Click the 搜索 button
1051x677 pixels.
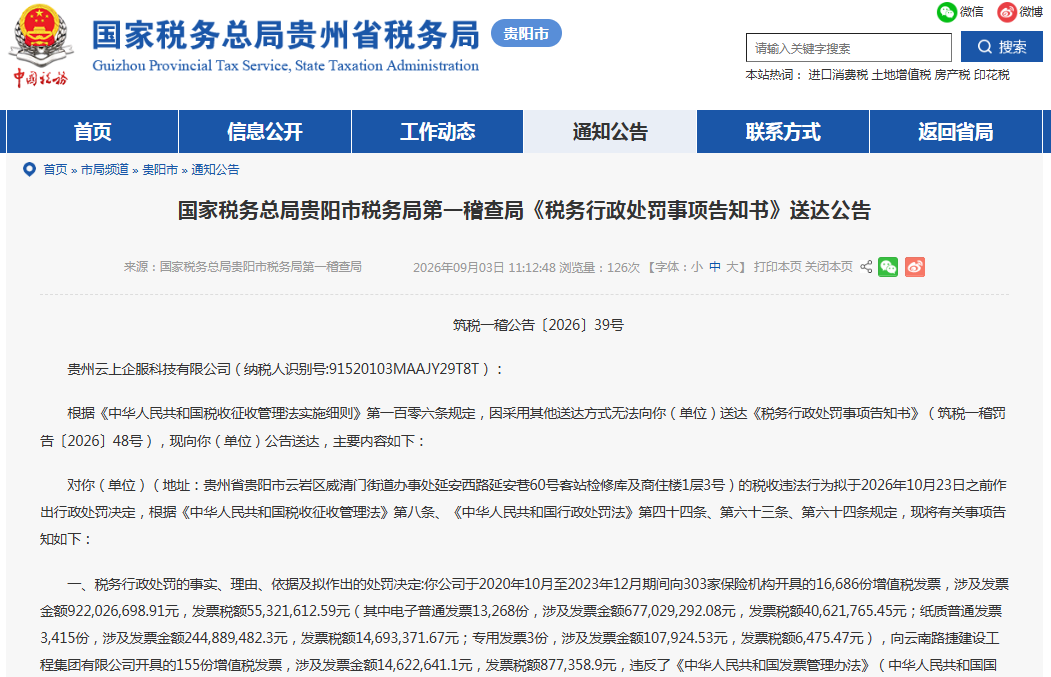pyautogui.click(x=1001, y=47)
